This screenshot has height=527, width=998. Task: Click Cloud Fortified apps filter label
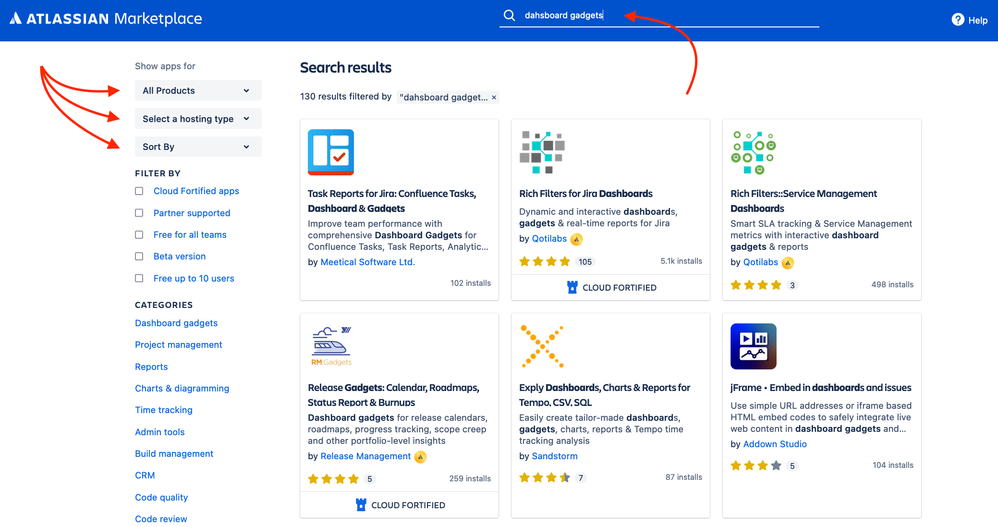pos(196,191)
